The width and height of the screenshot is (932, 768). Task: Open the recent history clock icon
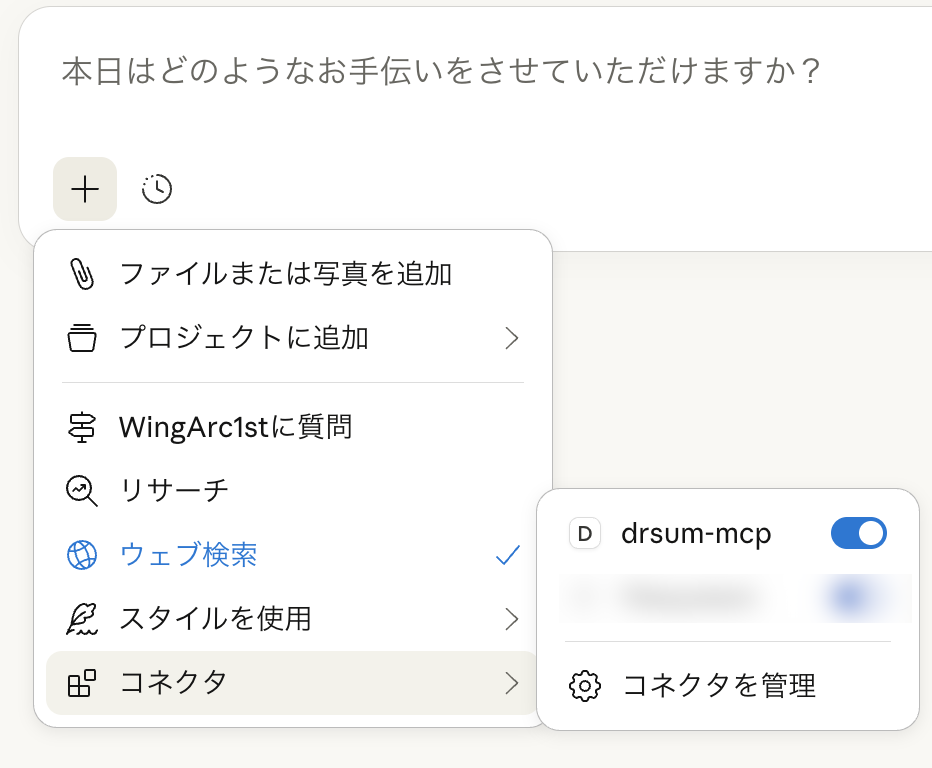coord(157,188)
